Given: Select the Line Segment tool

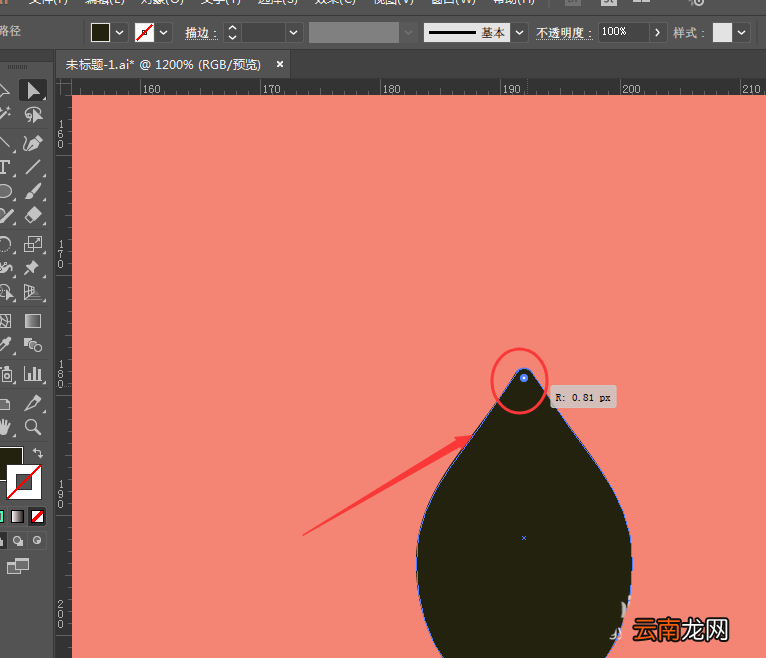Looking at the screenshot, I should [x=33, y=167].
